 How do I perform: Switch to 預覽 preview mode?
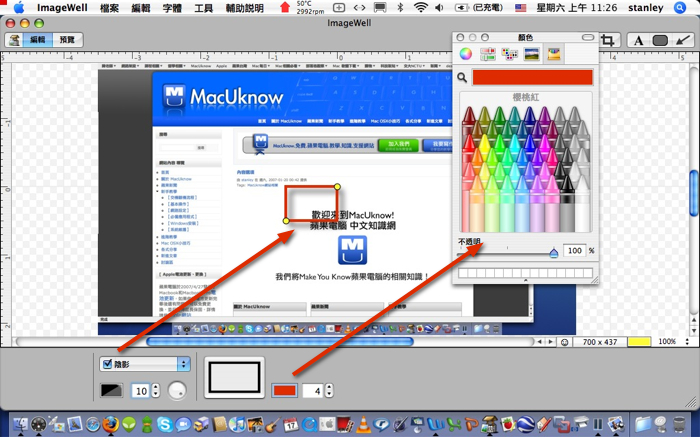click(67, 40)
